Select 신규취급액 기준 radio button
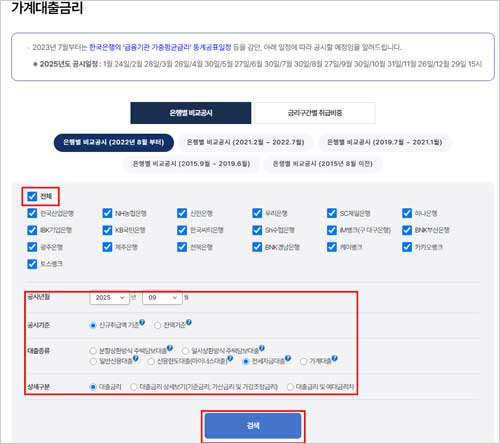This screenshot has width=500, height=444. pyautogui.click(x=93, y=325)
